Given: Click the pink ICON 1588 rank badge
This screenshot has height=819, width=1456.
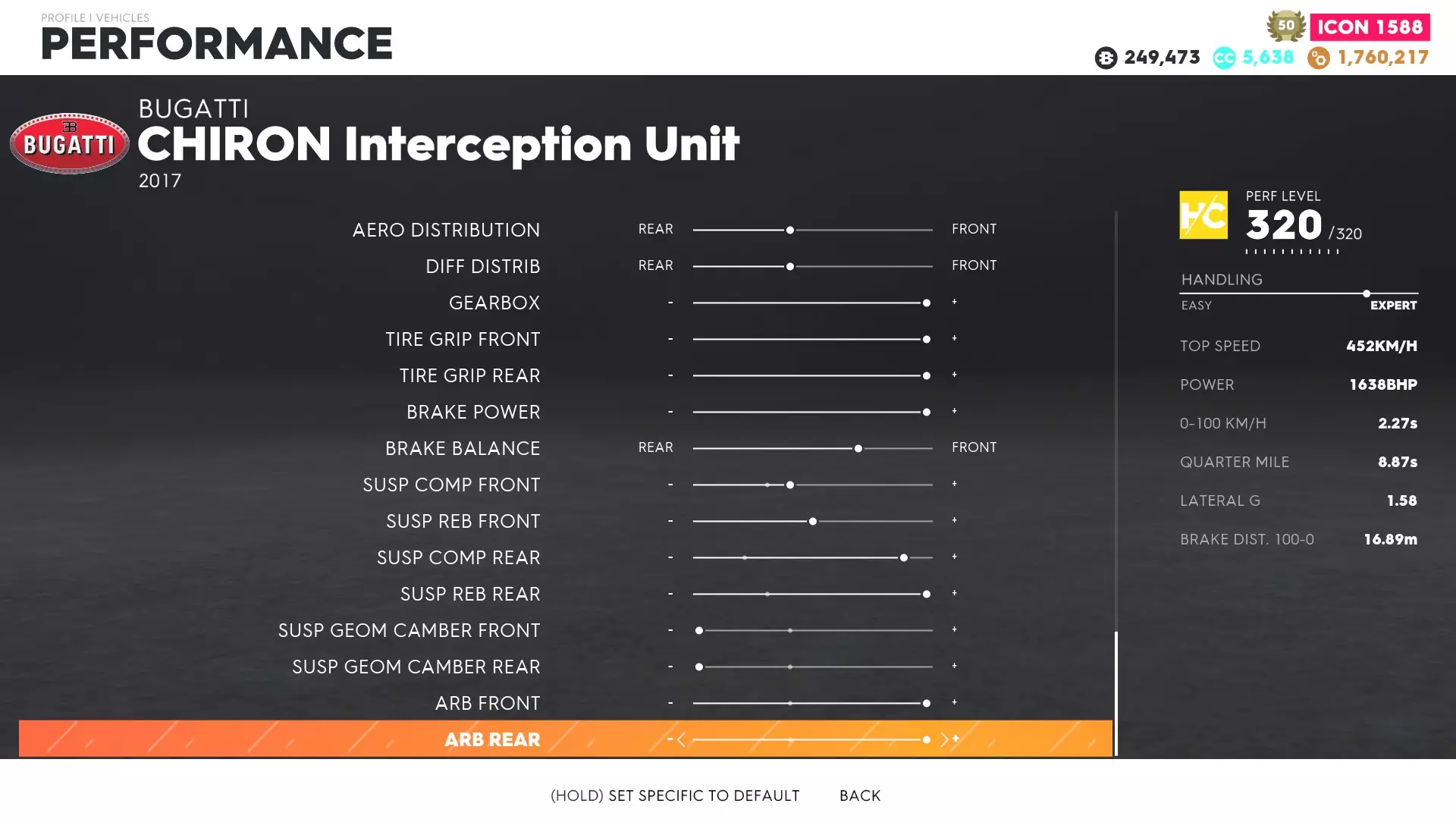Looking at the screenshot, I should (1369, 27).
